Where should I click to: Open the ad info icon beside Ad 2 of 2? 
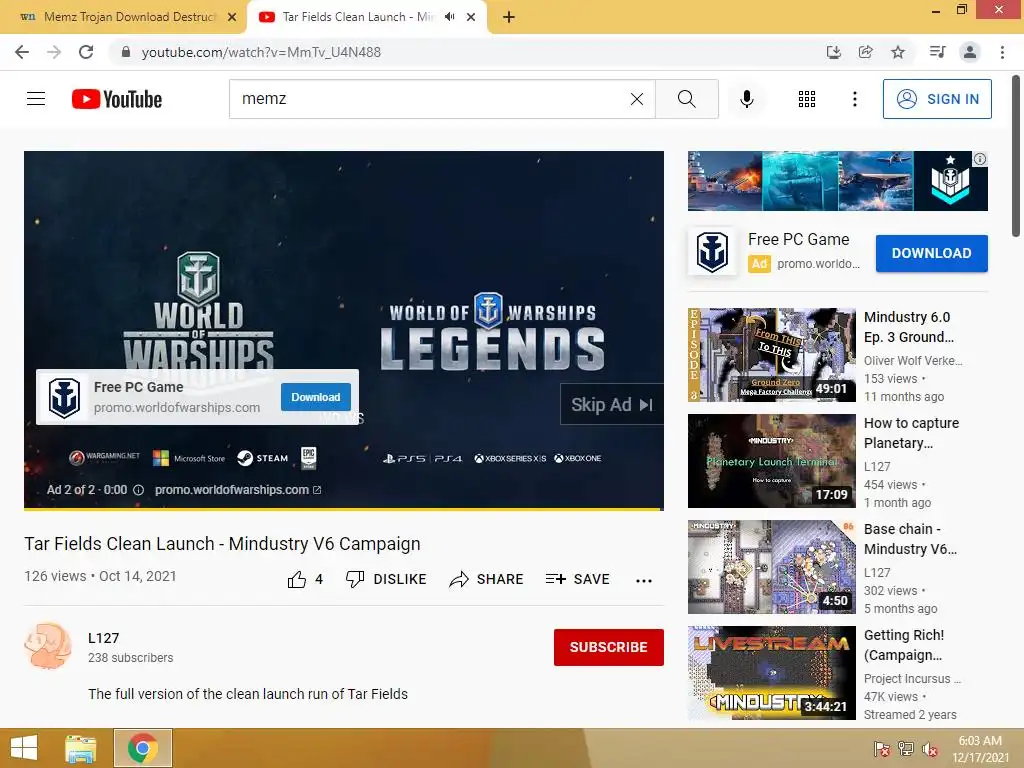tap(138, 490)
